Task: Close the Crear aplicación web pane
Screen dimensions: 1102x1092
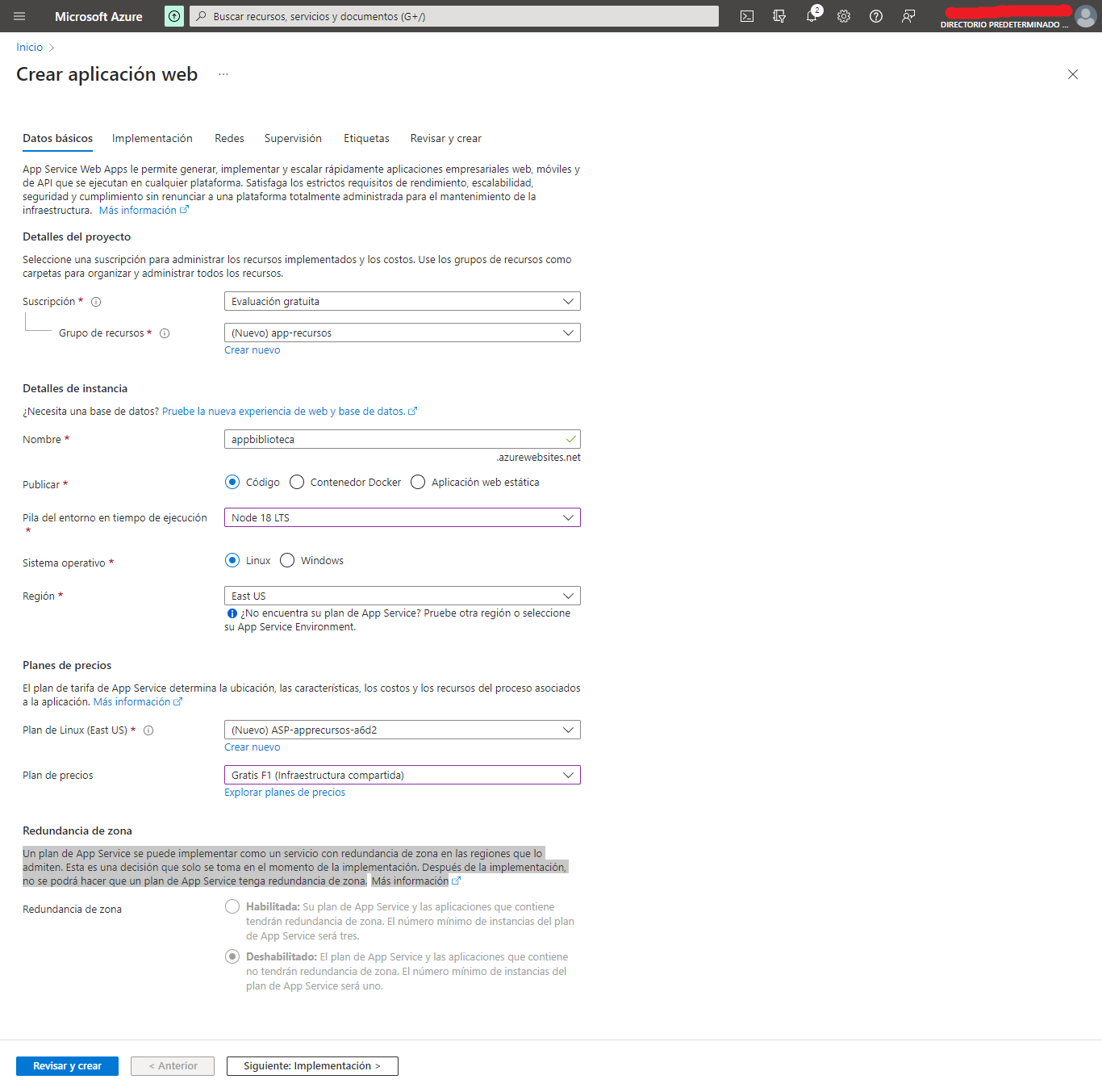Action: tap(1073, 74)
